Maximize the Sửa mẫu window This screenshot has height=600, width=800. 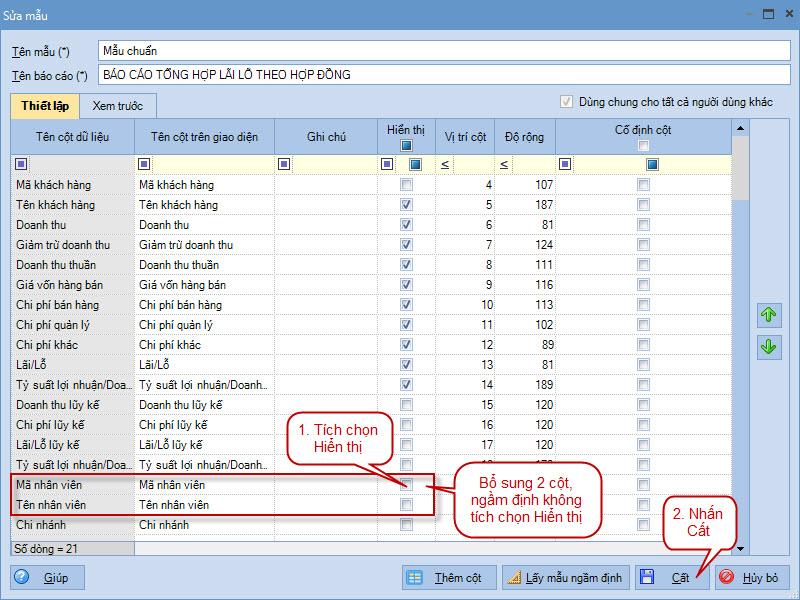[x=768, y=14]
